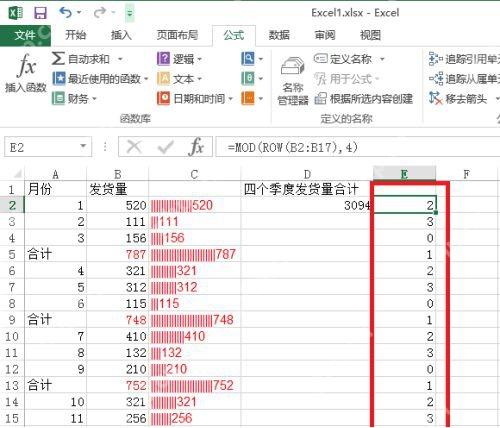Click cell B13 with red value 752
The height and width of the screenshot is (428, 500).
117,385
